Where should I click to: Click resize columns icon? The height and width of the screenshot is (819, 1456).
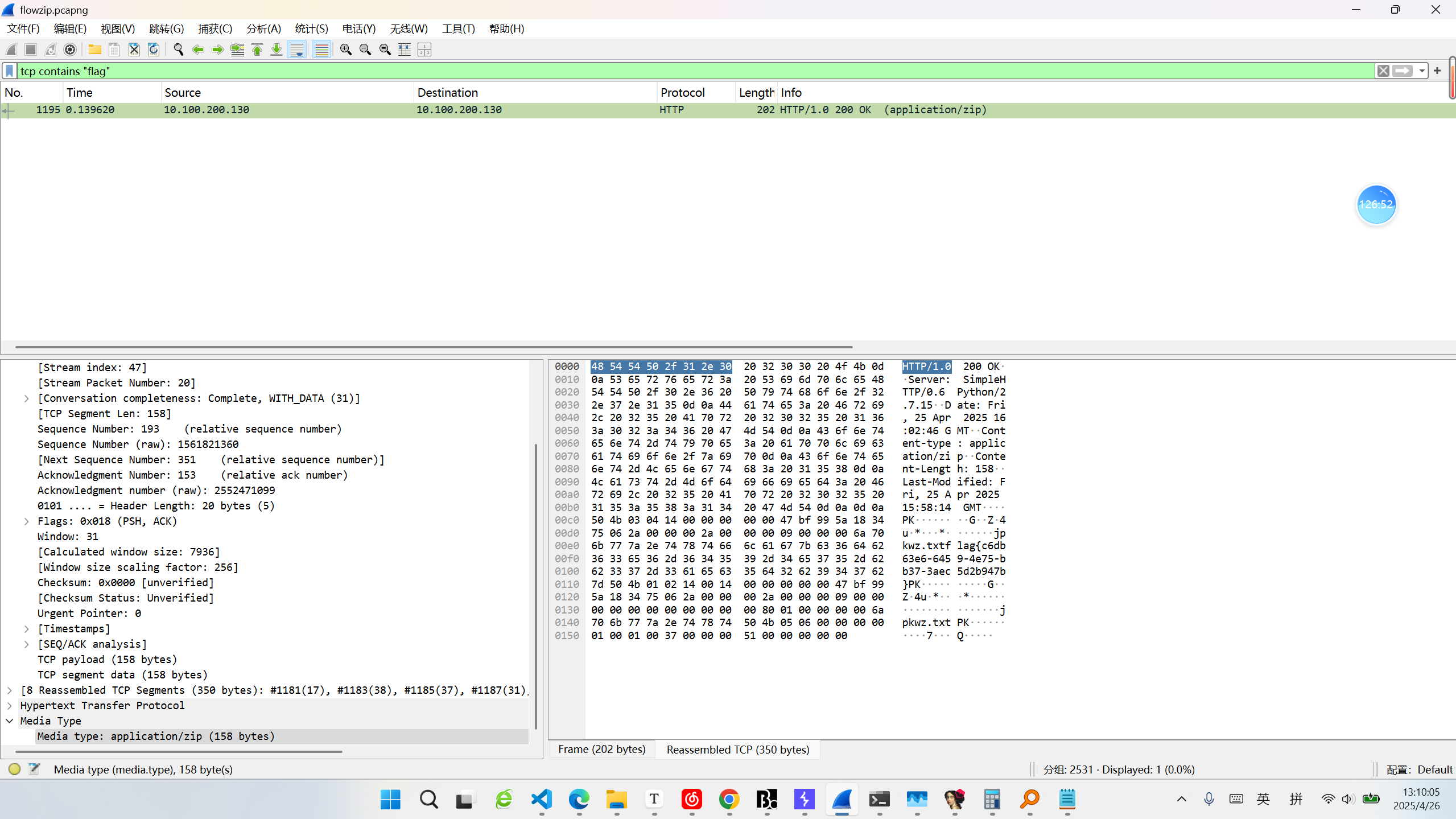point(405,50)
